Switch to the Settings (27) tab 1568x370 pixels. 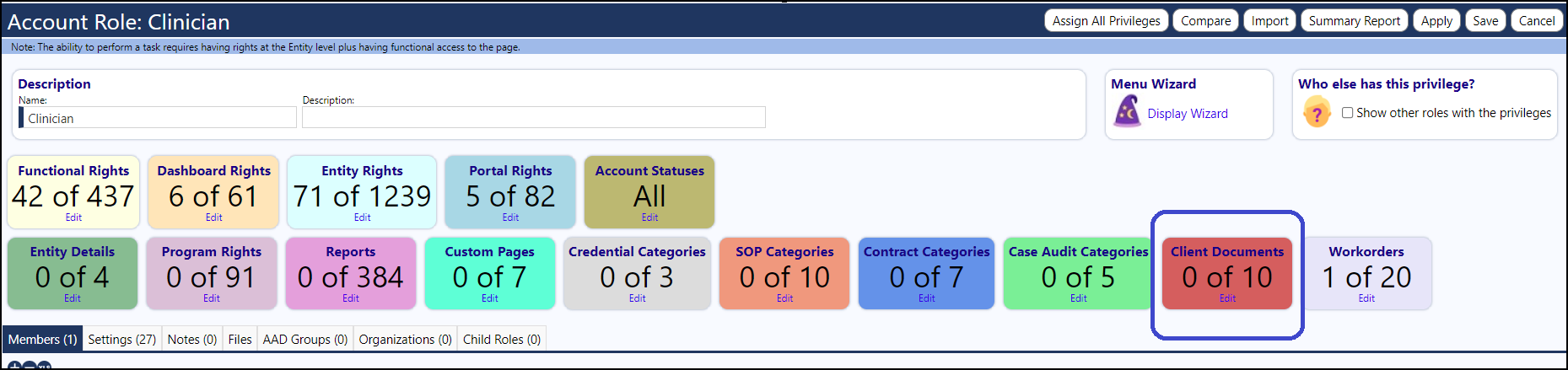point(122,339)
